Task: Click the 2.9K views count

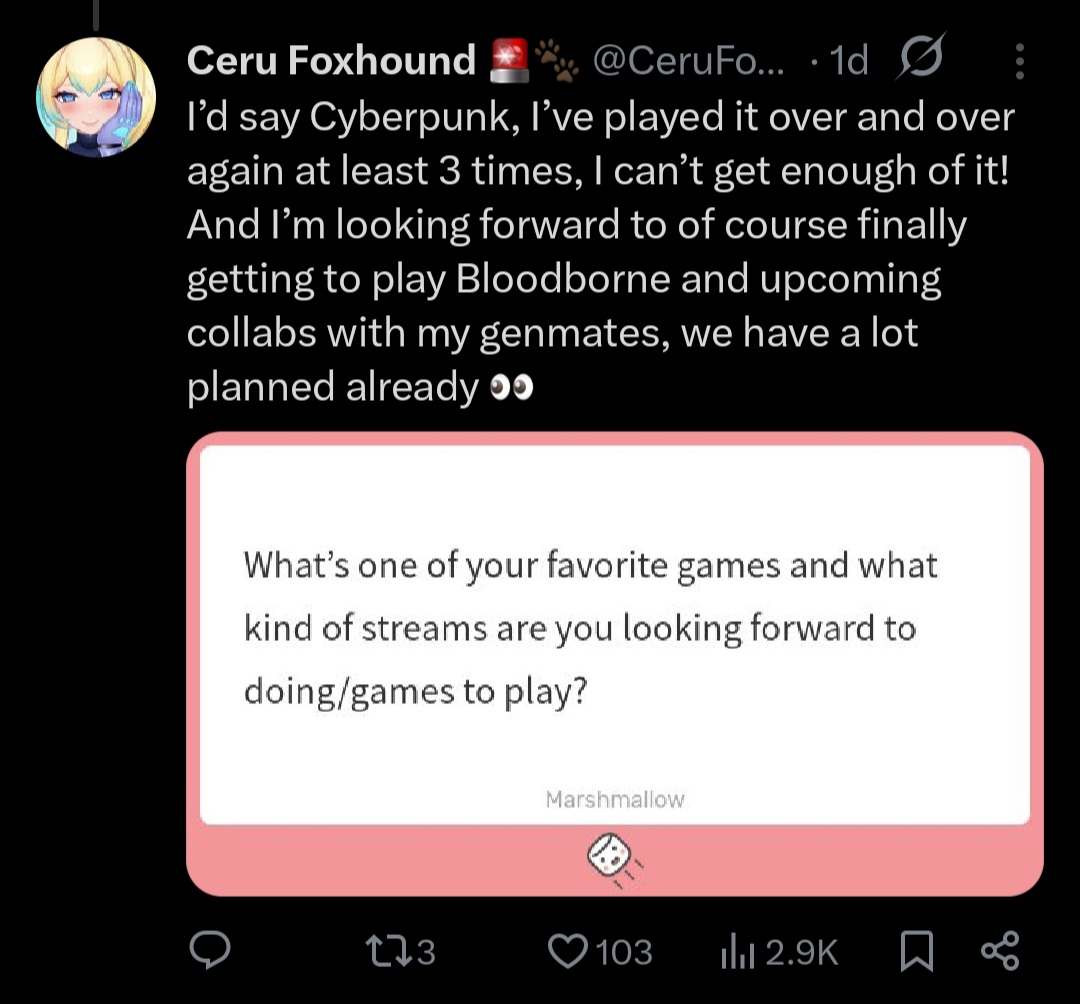Action: pos(801,951)
